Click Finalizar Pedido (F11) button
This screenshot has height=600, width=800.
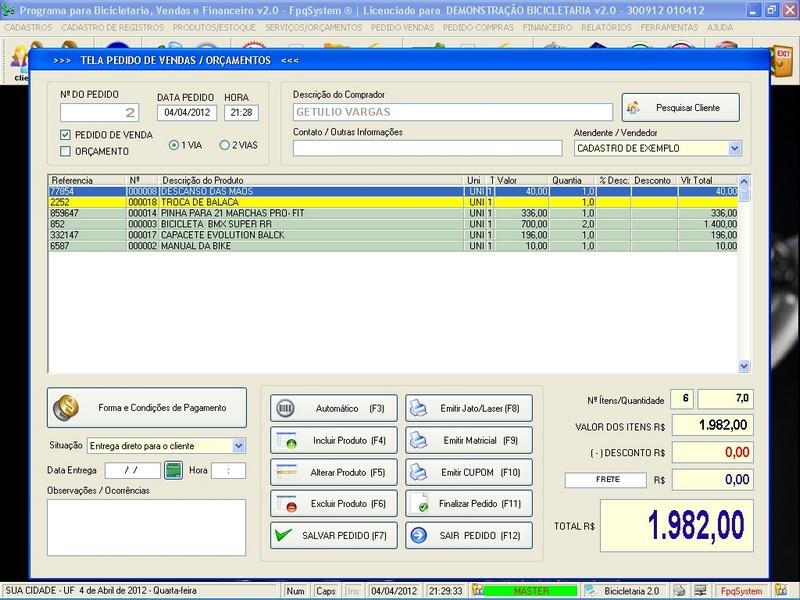[x=469, y=503]
